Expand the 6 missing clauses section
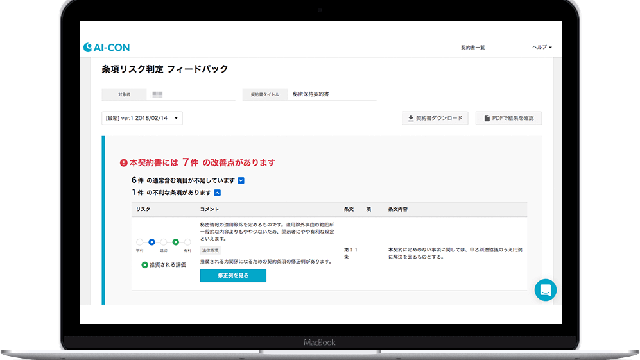This screenshot has height=360, width=640. [x=241, y=180]
